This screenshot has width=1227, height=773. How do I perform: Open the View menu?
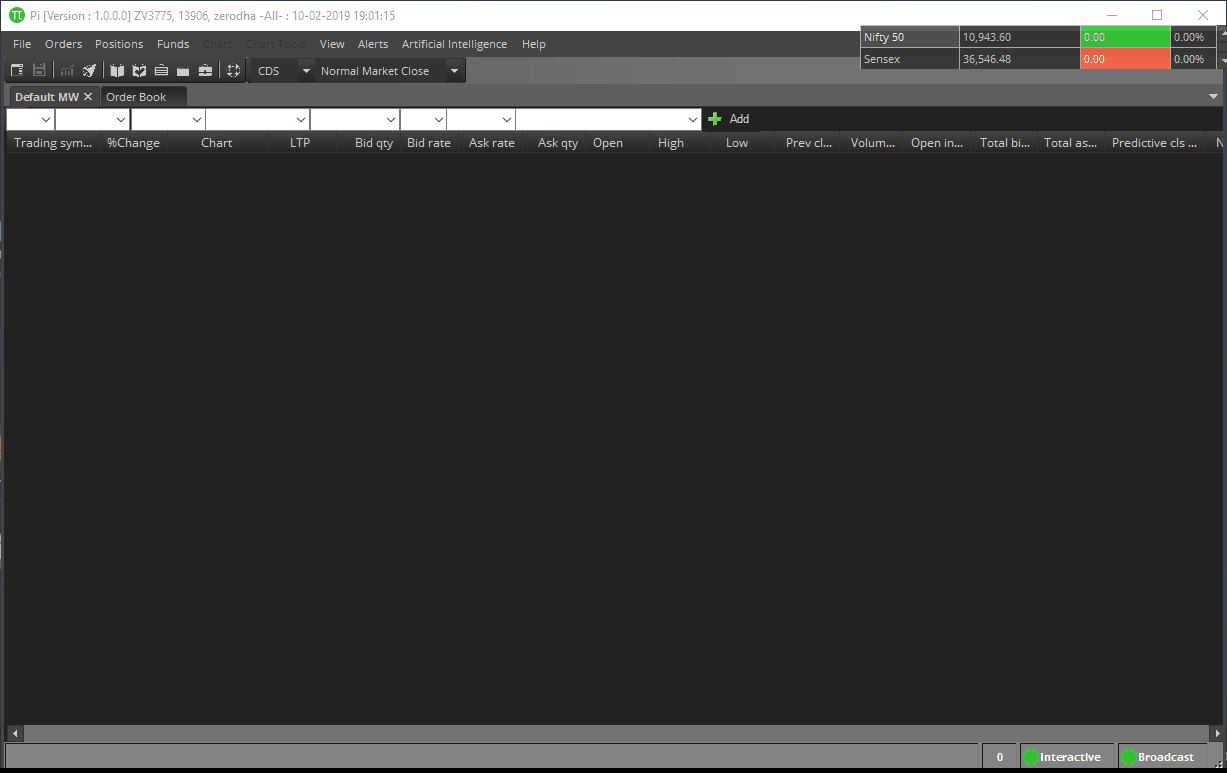click(x=332, y=44)
